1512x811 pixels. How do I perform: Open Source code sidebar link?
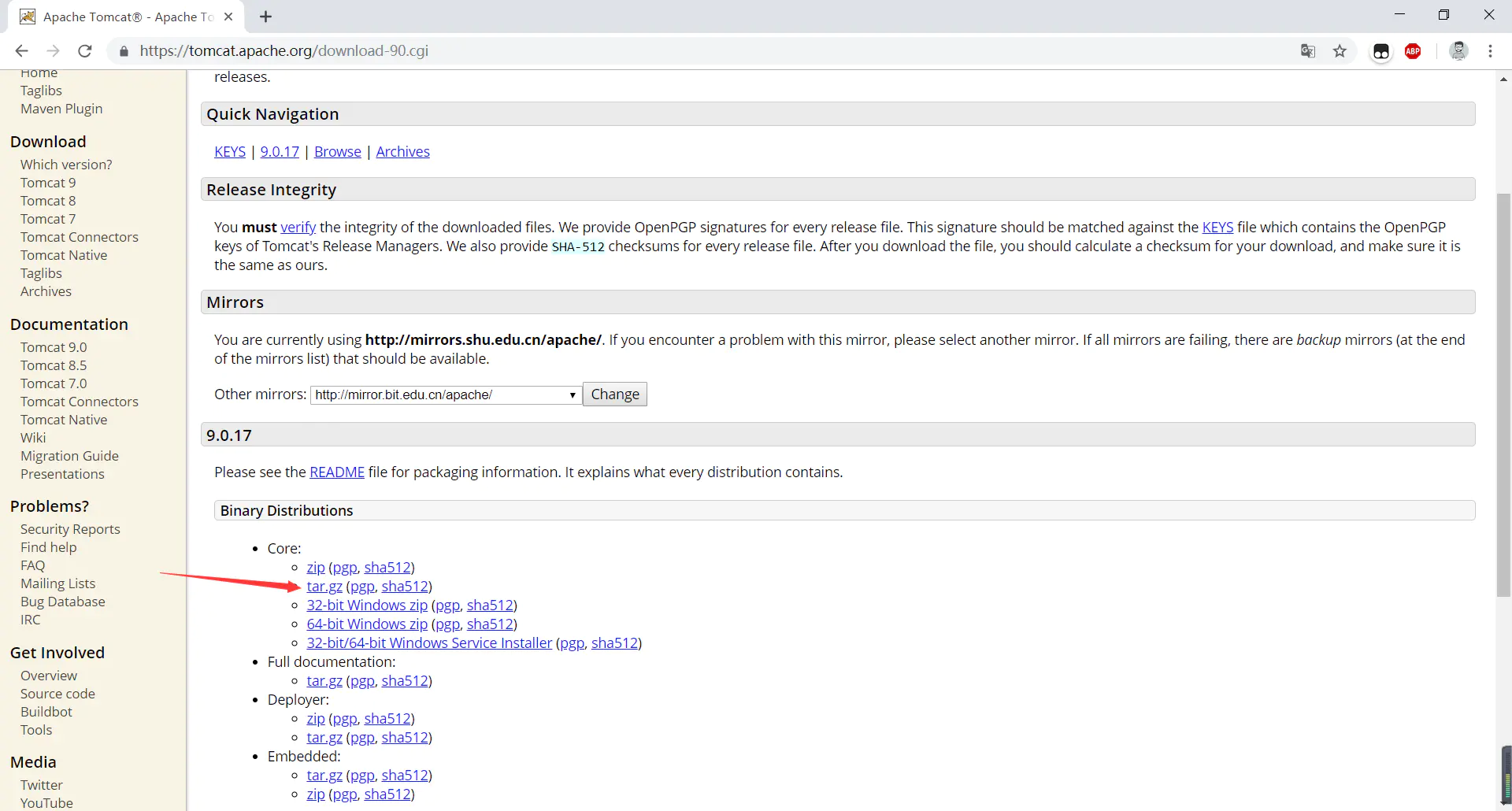(x=57, y=694)
